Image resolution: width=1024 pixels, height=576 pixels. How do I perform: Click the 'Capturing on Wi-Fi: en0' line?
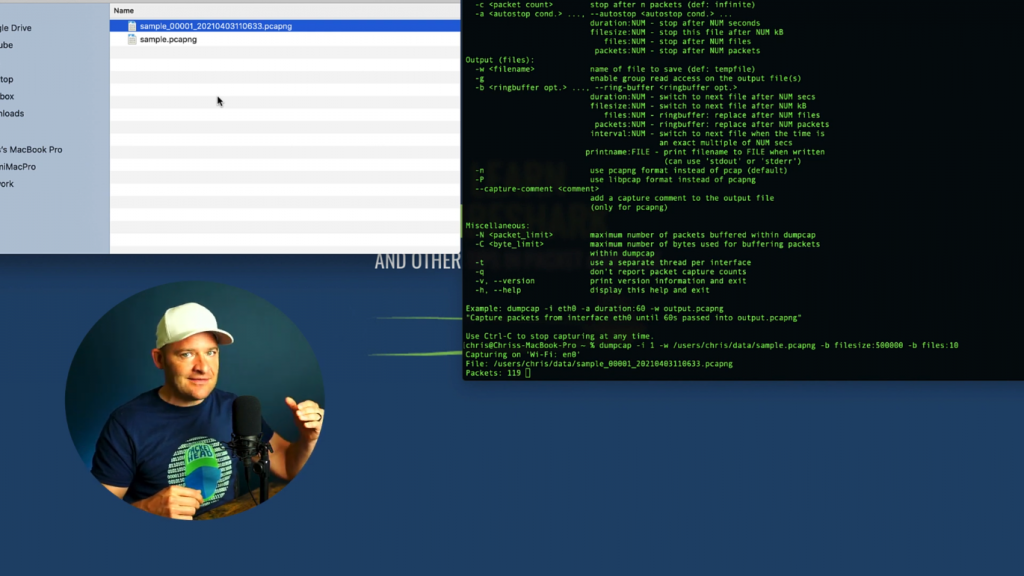pos(522,355)
